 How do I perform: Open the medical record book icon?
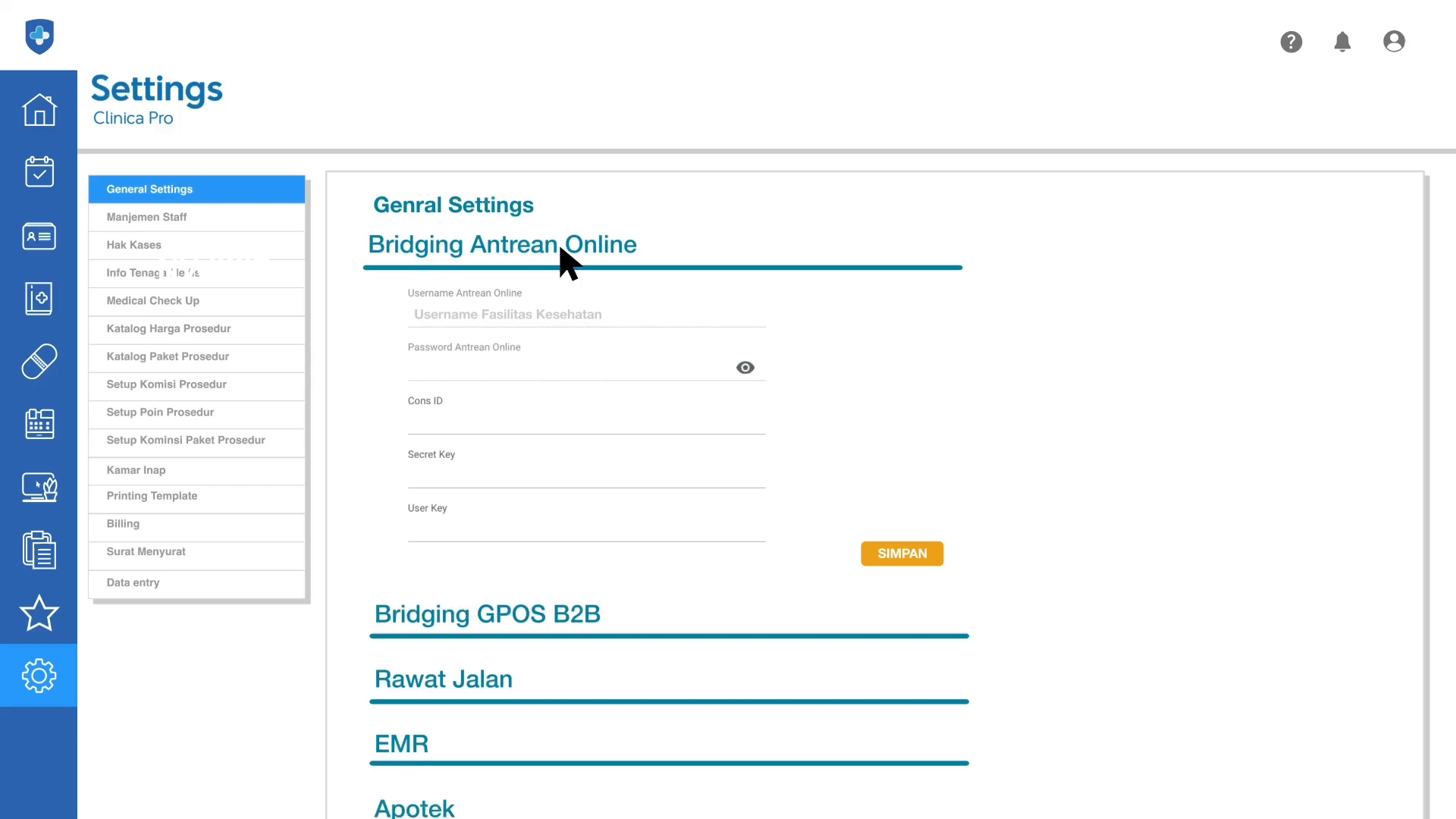(39, 299)
